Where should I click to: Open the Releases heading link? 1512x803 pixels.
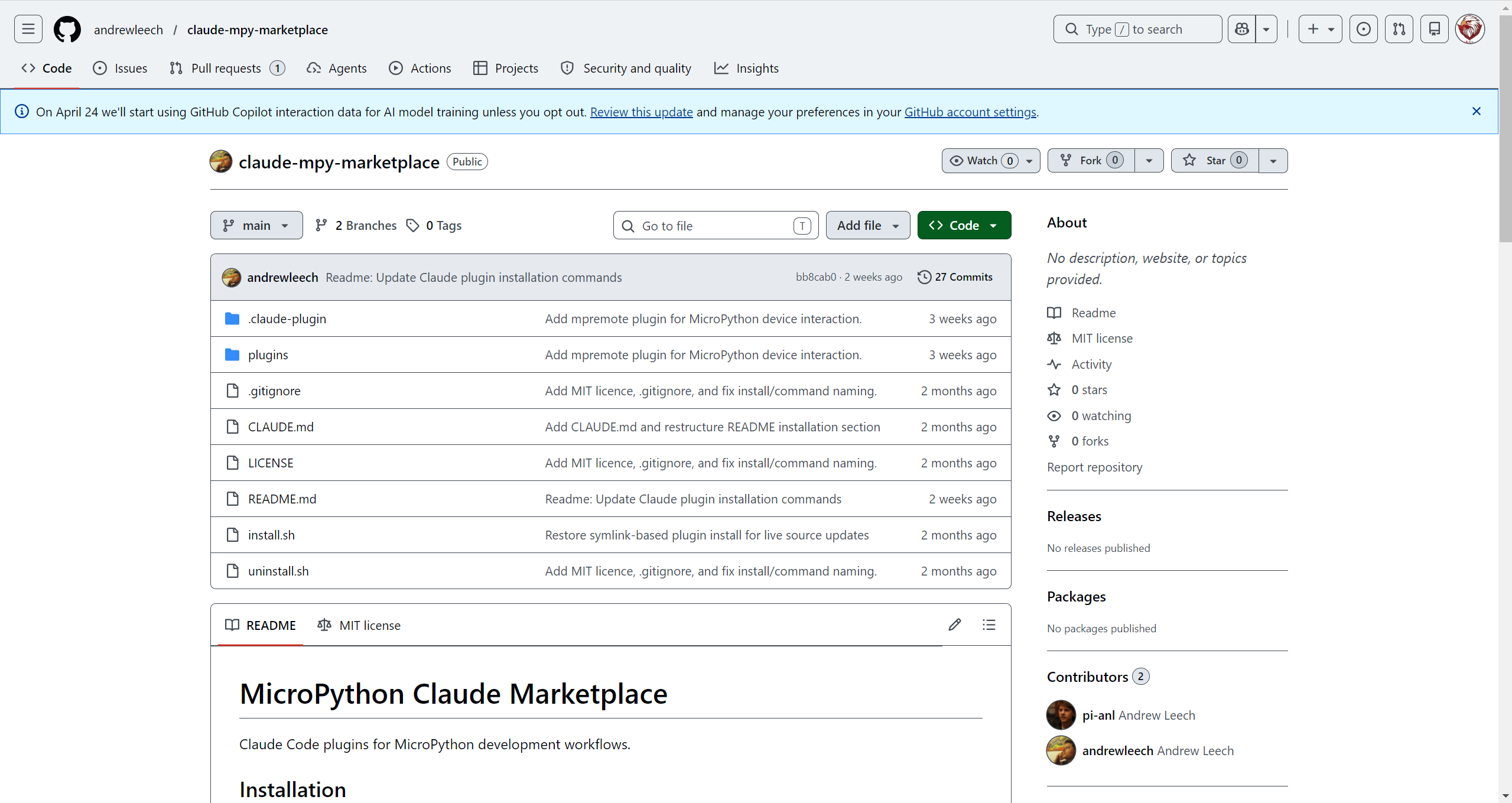(x=1074, y=516)
